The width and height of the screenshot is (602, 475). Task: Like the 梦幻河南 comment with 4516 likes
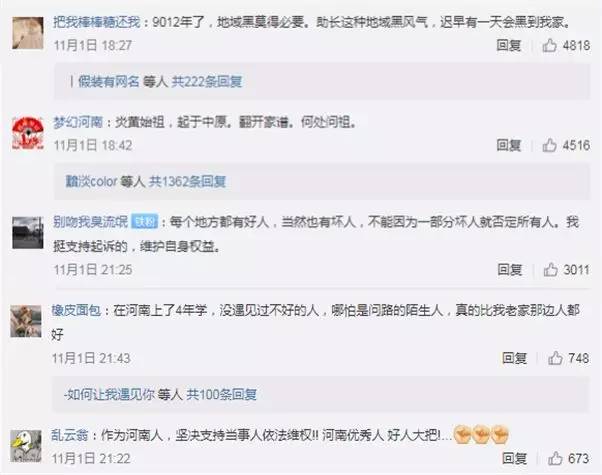click(549, 145)
